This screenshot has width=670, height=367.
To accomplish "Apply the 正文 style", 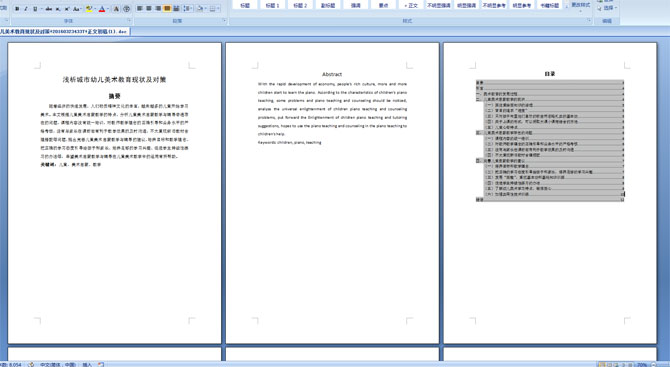I will point(411,5).
